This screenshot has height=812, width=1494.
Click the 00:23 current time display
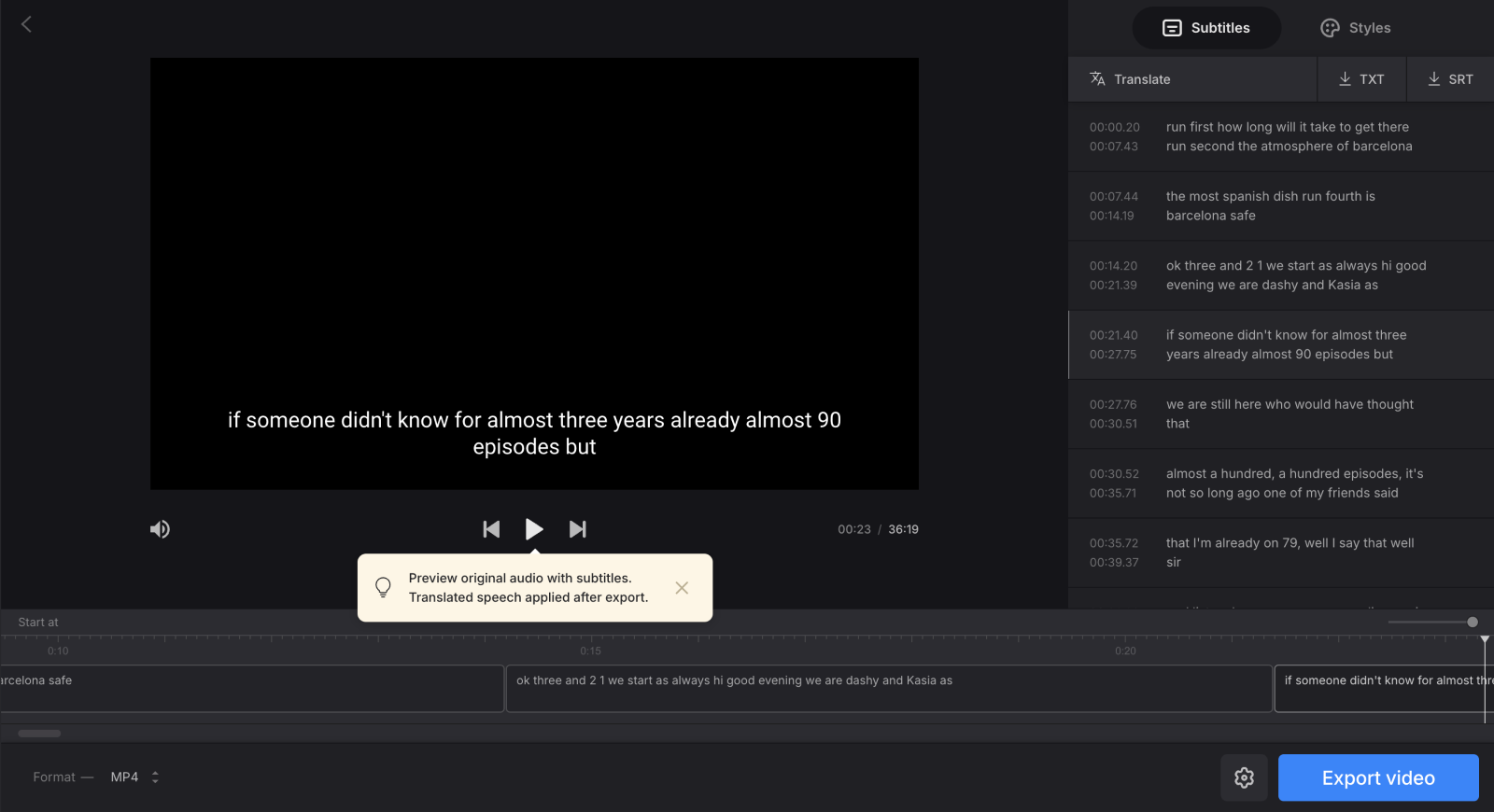(x=853, y=529)
